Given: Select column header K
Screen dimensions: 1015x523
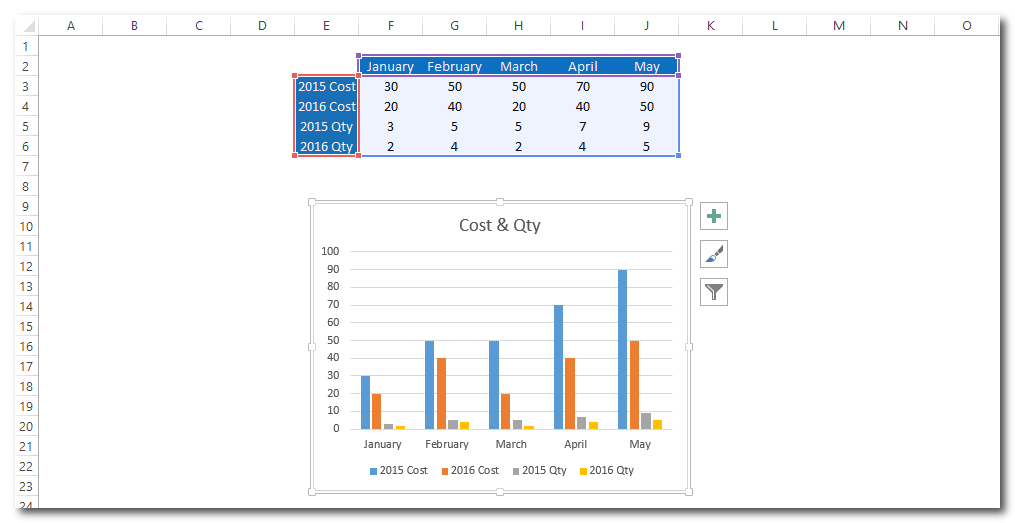Looking at the screenshot, I should (710, 25).
